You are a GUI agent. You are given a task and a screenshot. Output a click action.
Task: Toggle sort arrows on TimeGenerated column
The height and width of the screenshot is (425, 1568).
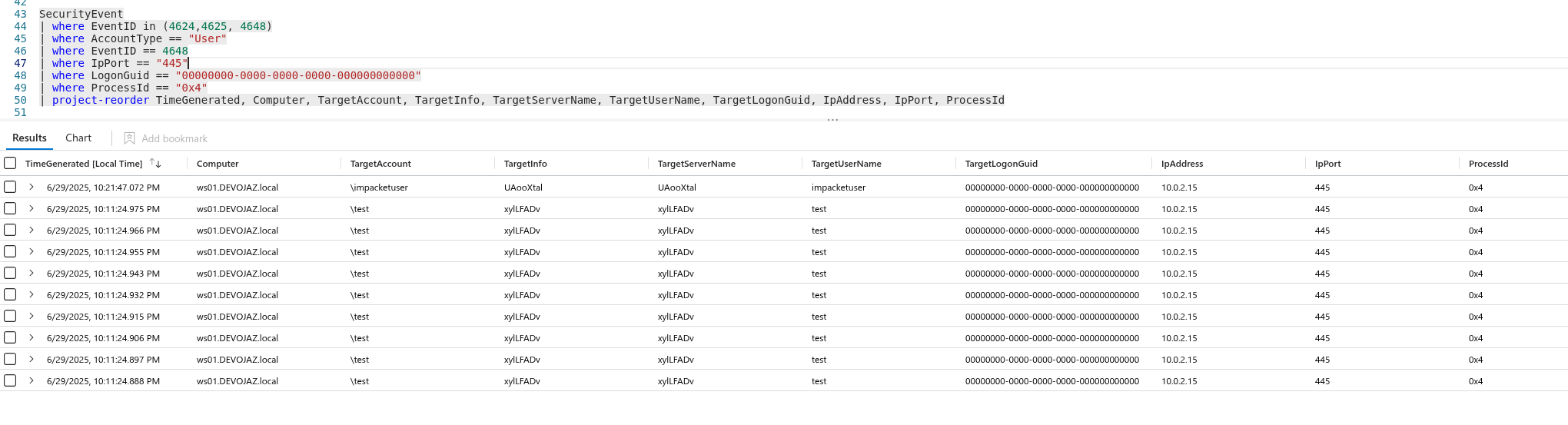click(x=155, y=164)
